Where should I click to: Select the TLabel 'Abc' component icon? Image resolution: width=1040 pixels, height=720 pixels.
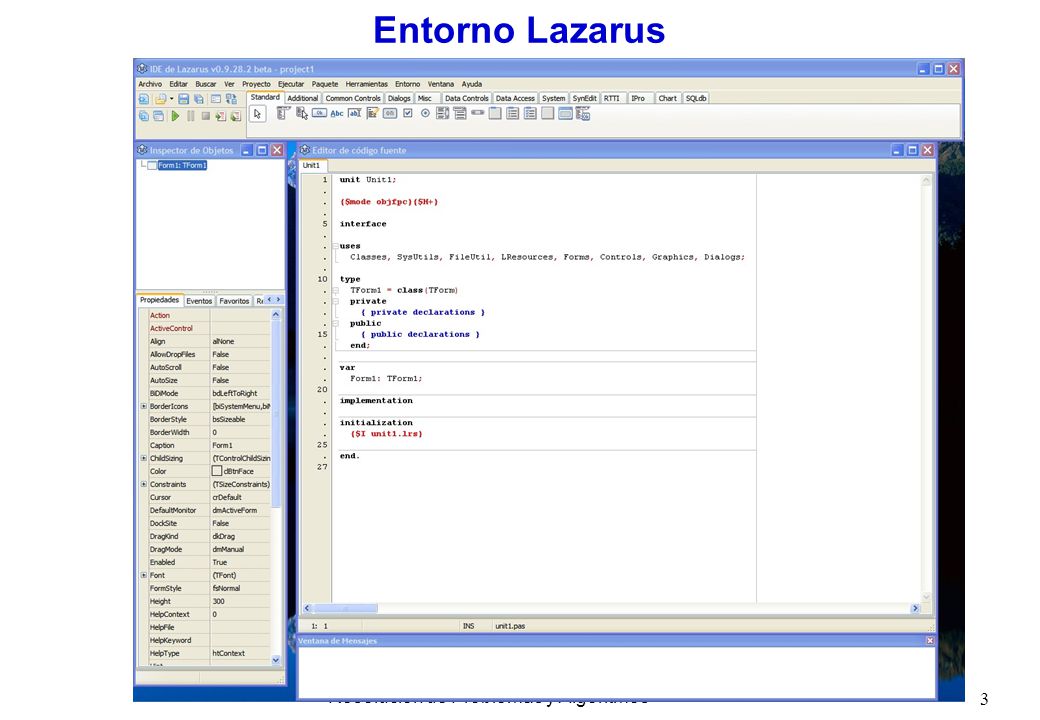tap(337, 113)
